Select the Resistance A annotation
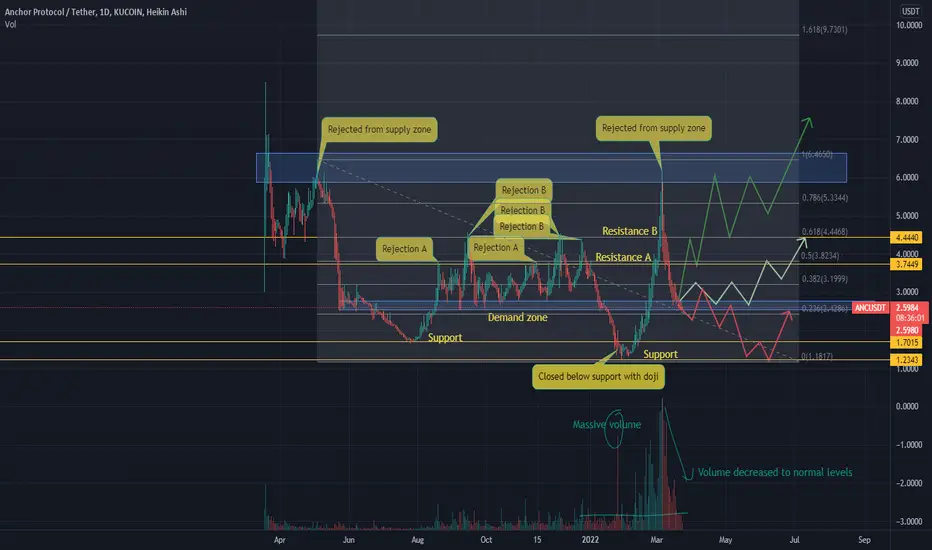932x550 pixels. pos(623,257)
